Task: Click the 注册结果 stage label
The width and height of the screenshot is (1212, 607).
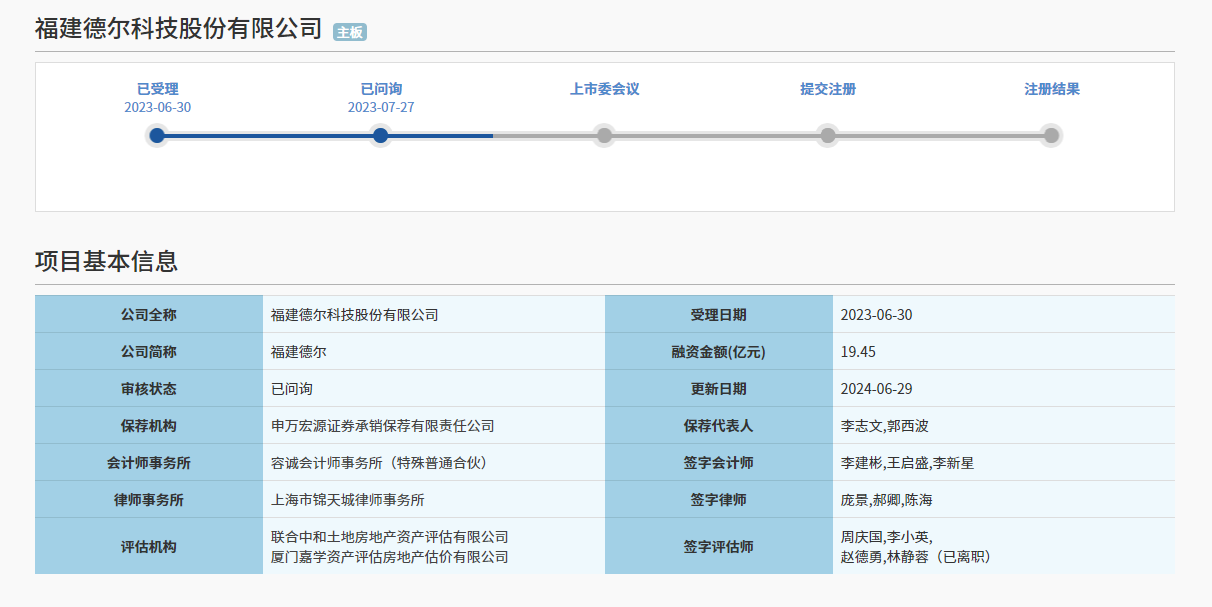Action: click(x=1051, y=89)
